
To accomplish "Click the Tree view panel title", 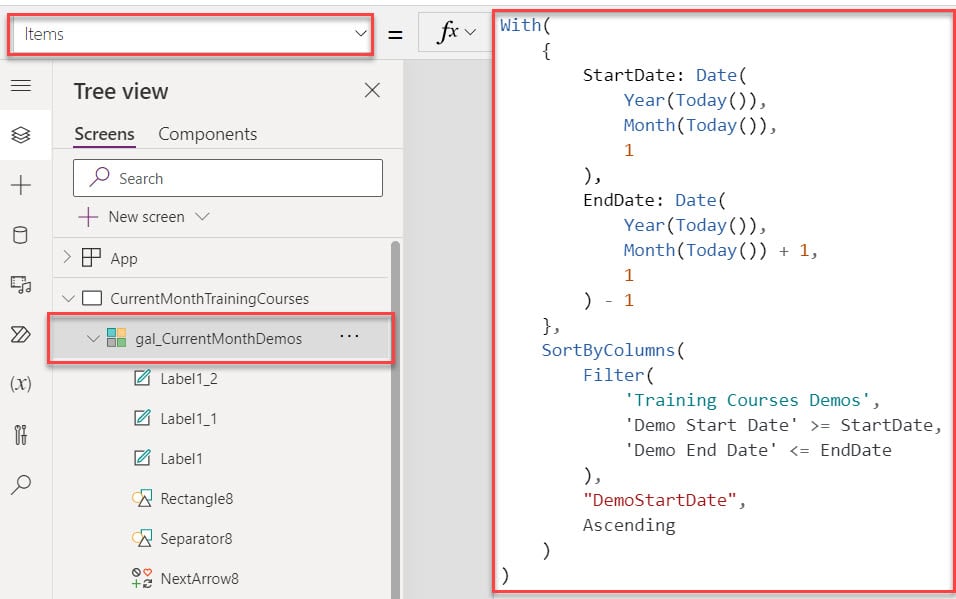I will coord(121,91).
